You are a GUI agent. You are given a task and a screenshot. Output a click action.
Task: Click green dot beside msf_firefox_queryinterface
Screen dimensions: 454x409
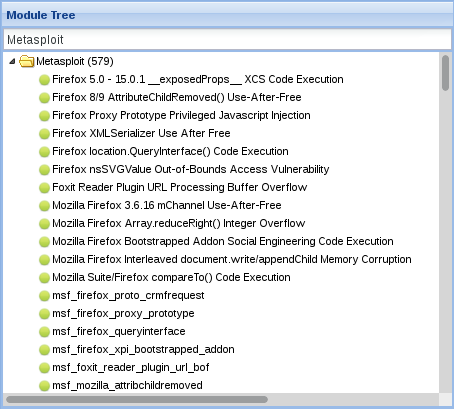coord(44,332)
